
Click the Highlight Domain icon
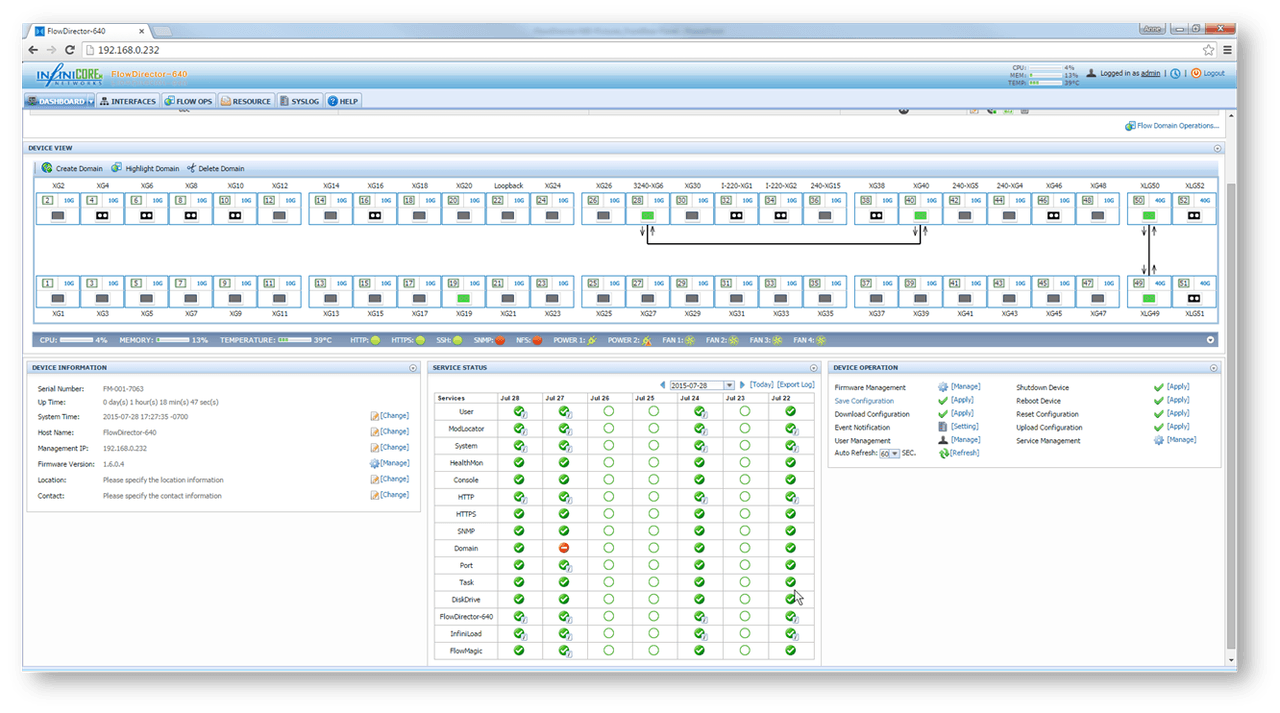click(x=117, y=168)
